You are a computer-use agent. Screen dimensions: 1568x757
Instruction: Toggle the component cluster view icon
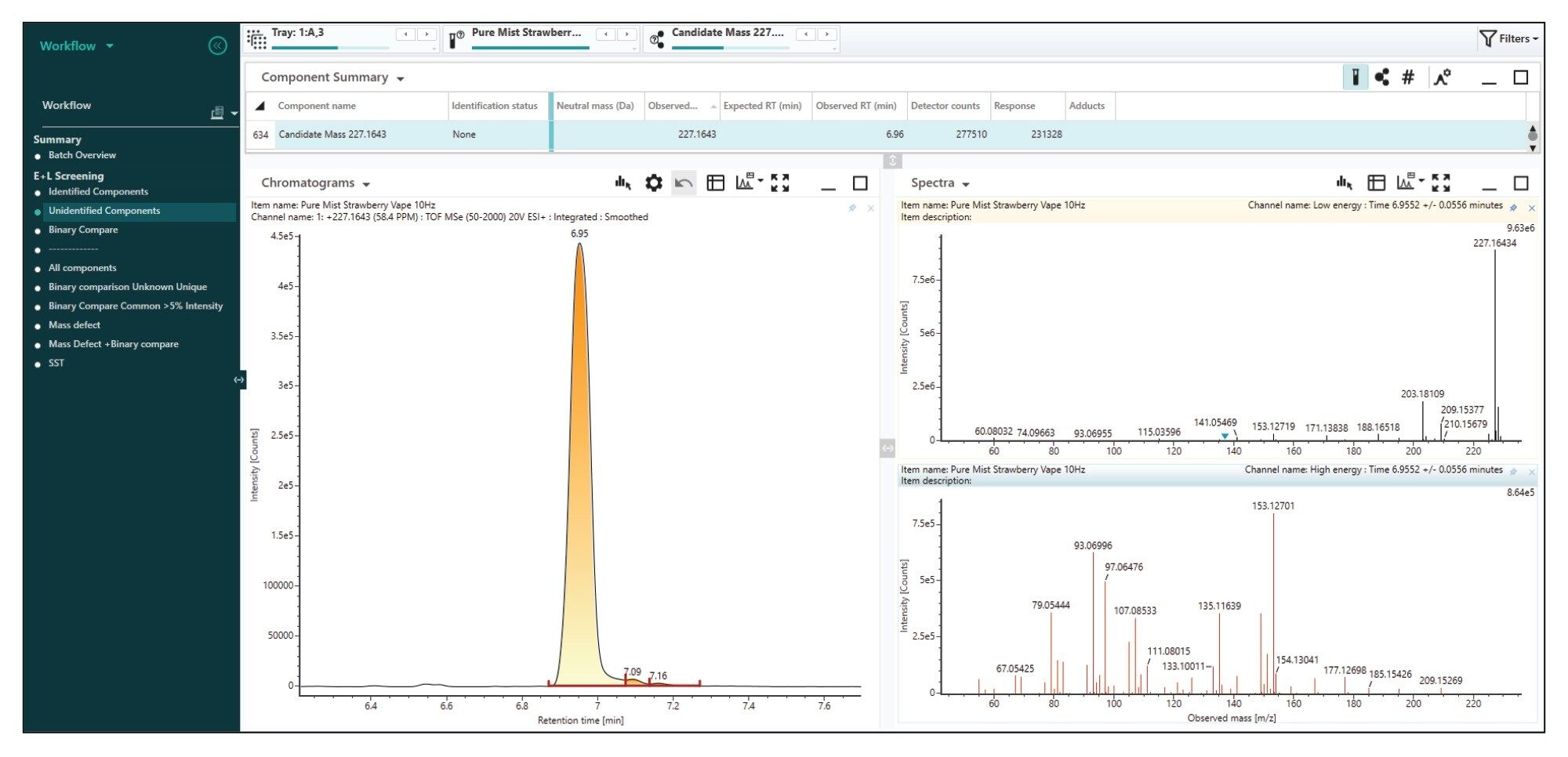click(x=1381, y=77)
